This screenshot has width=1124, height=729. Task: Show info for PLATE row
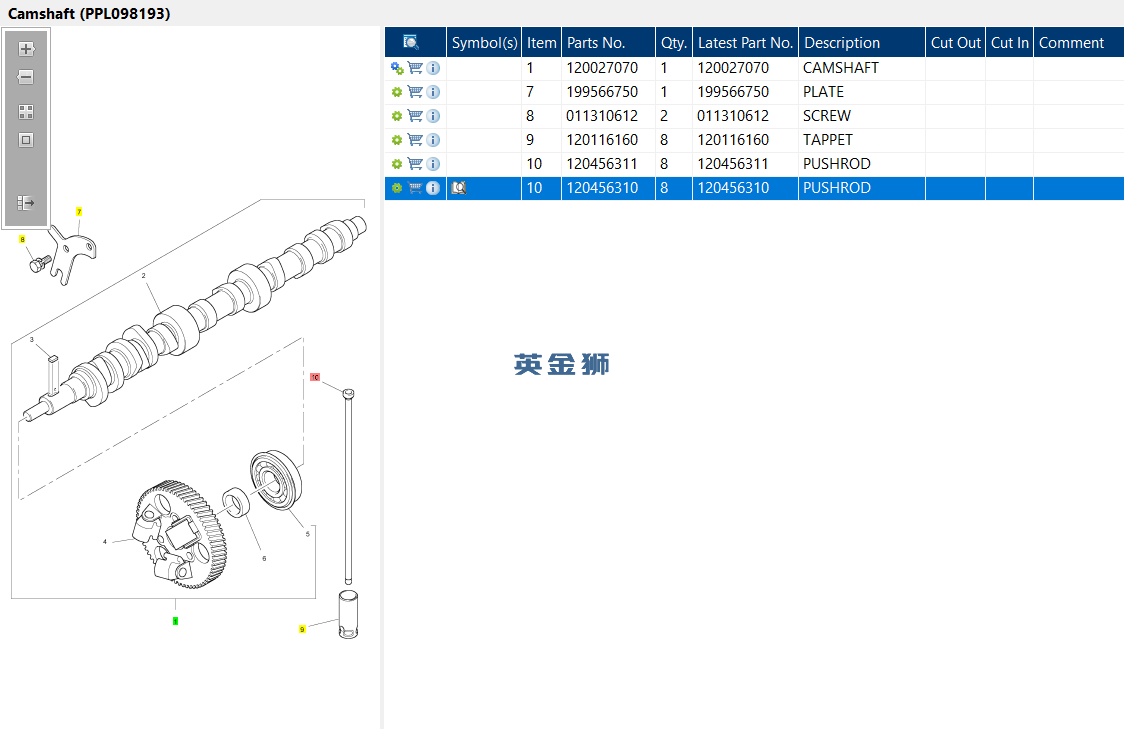pyautogui.click(x=433, y=92)
